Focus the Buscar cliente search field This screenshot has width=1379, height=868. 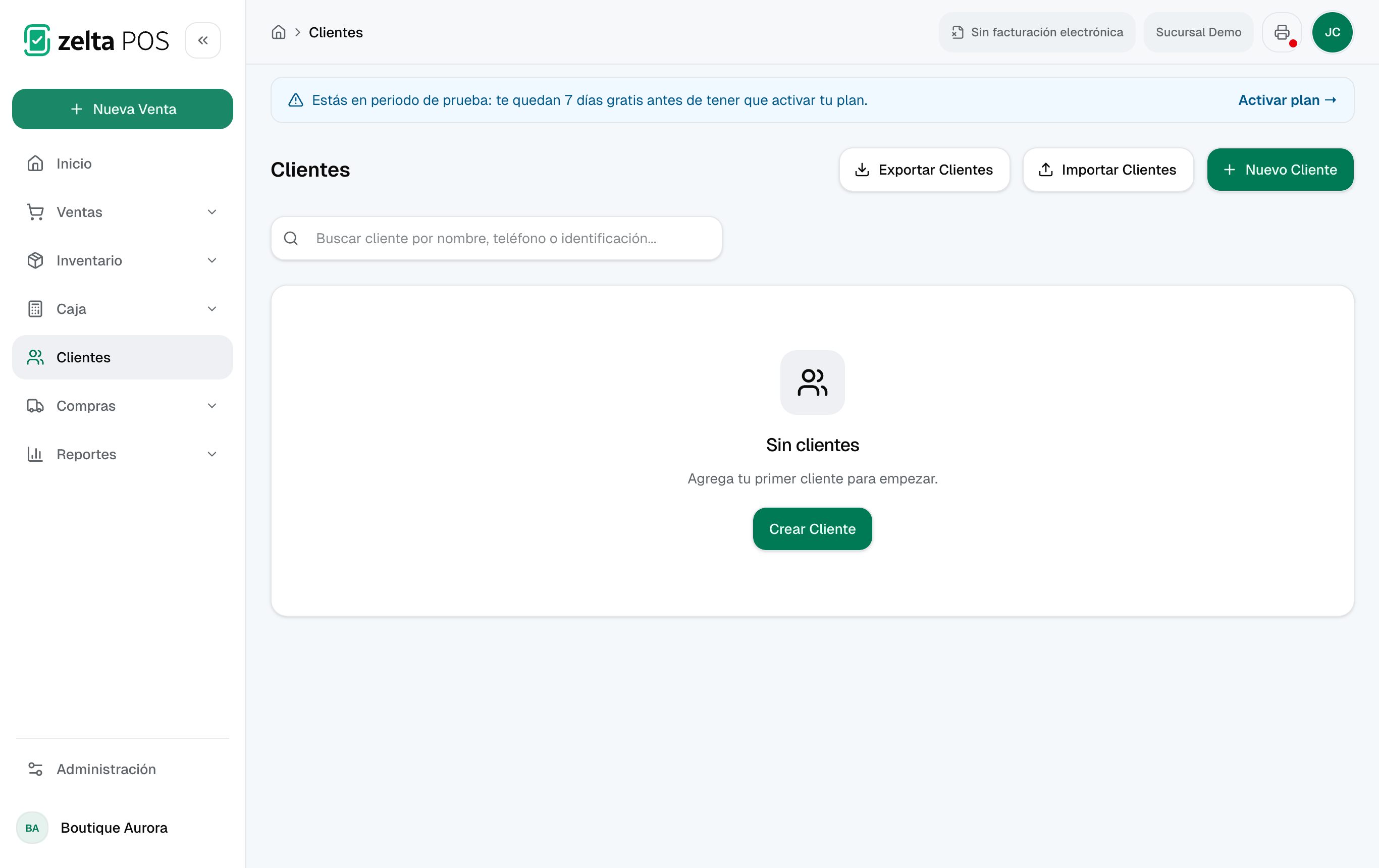pyautogui.click(x=497, y=238)
